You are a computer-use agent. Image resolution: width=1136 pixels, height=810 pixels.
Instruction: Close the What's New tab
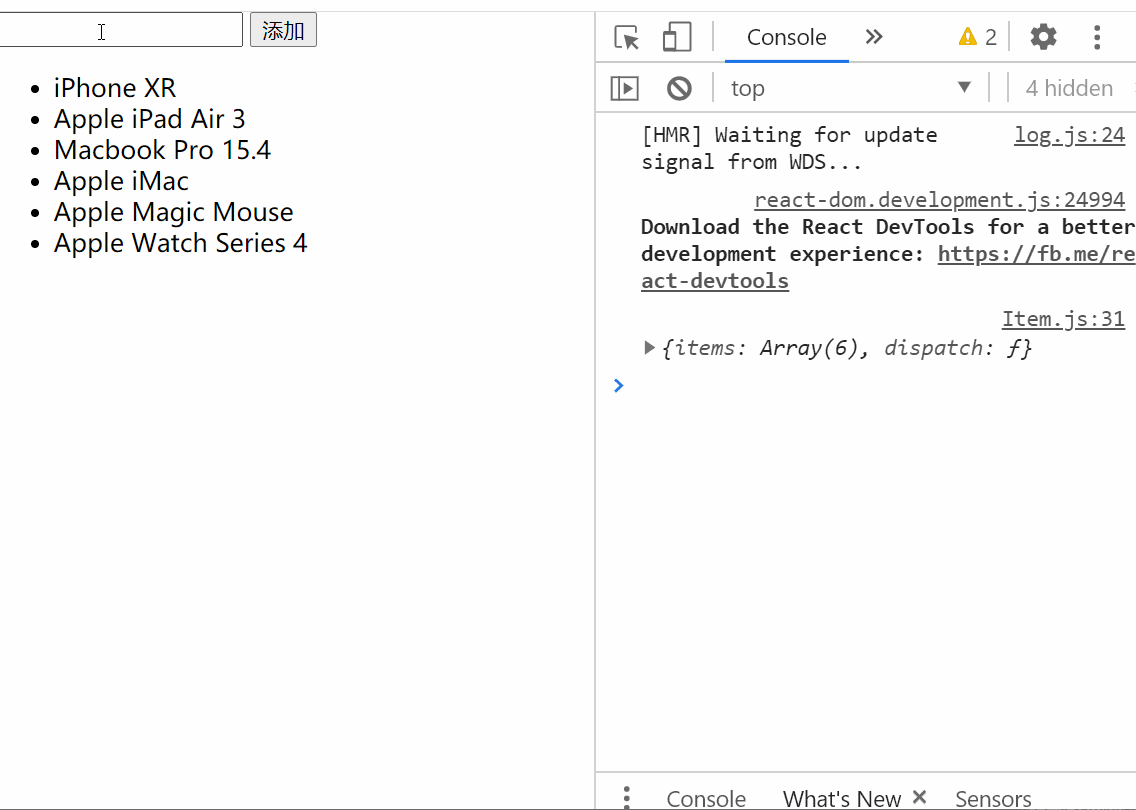(919, 797)
